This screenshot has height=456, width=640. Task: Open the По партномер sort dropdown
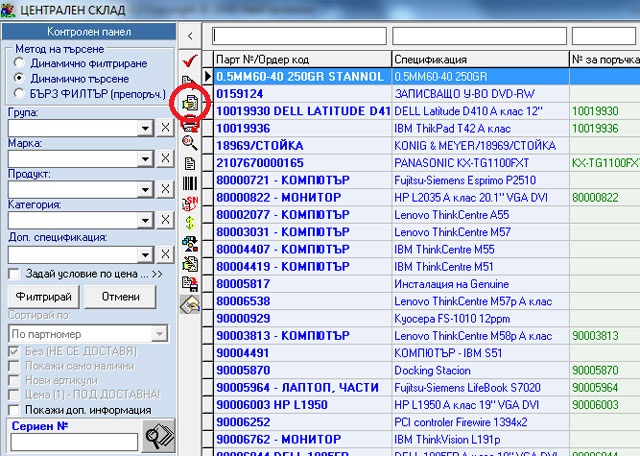point(160,334)
